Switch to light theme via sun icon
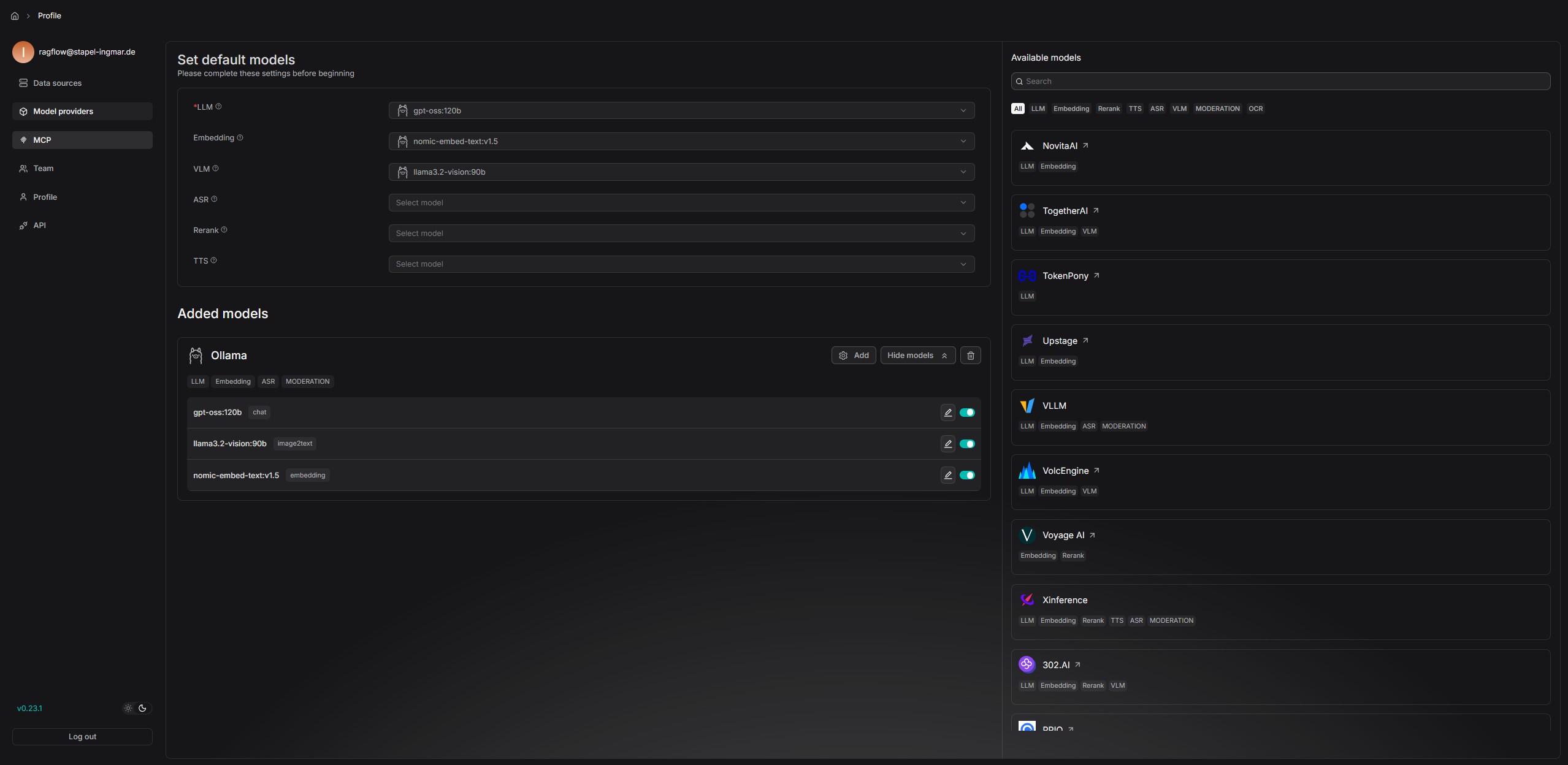The width and height of the screenshot is (1568, 765). point(128,708)
